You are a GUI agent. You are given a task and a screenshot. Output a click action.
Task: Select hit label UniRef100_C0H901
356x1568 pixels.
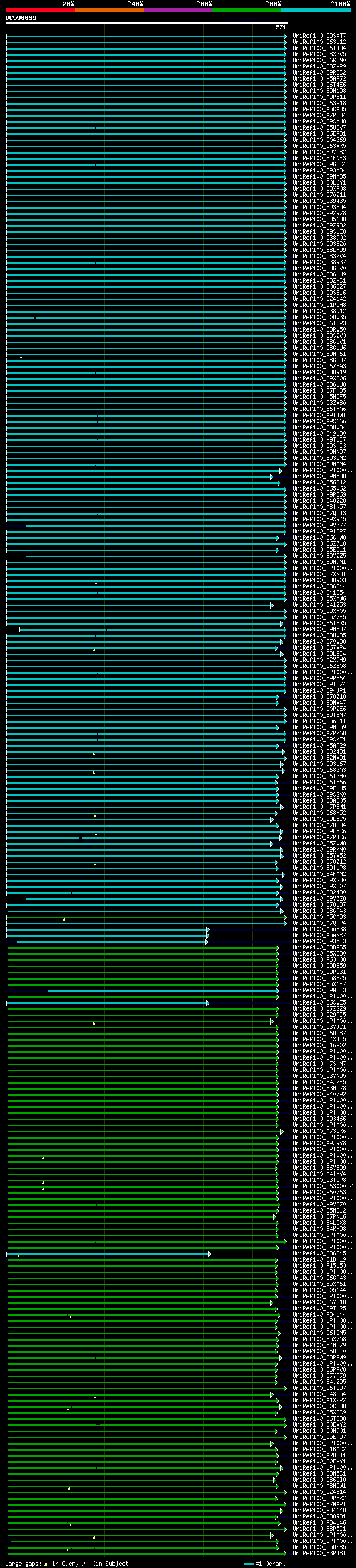point(319,1431)
